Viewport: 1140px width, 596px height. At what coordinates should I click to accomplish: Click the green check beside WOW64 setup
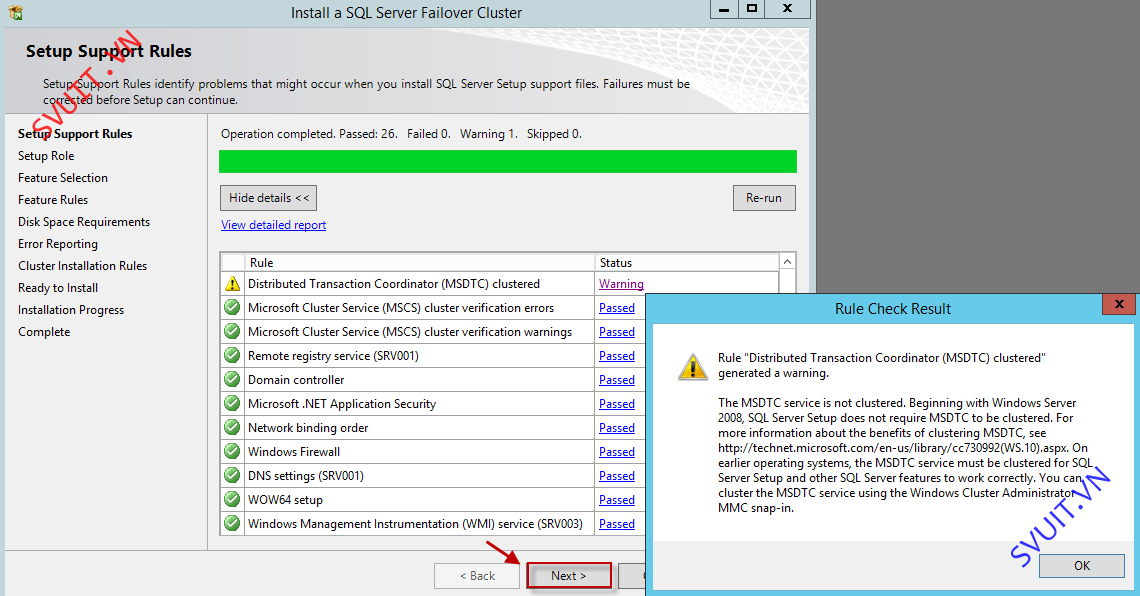(232, 499)
